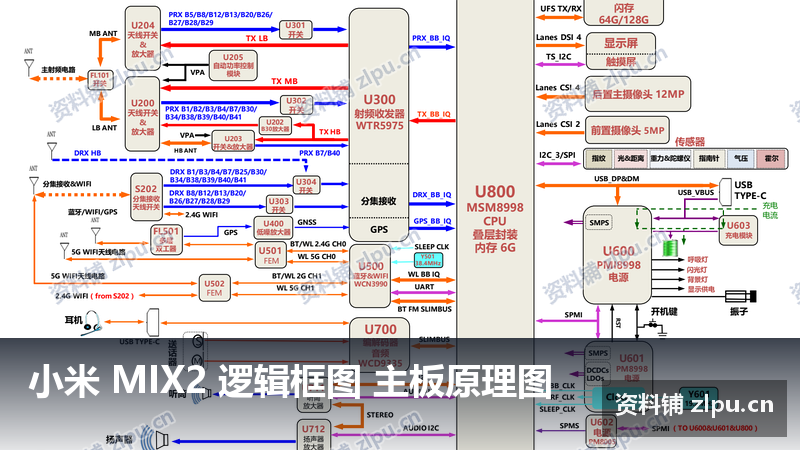Viewport: 800px width, 450px height.
Task: Click the "TX MB" signal label
Action: pos(284,81)
